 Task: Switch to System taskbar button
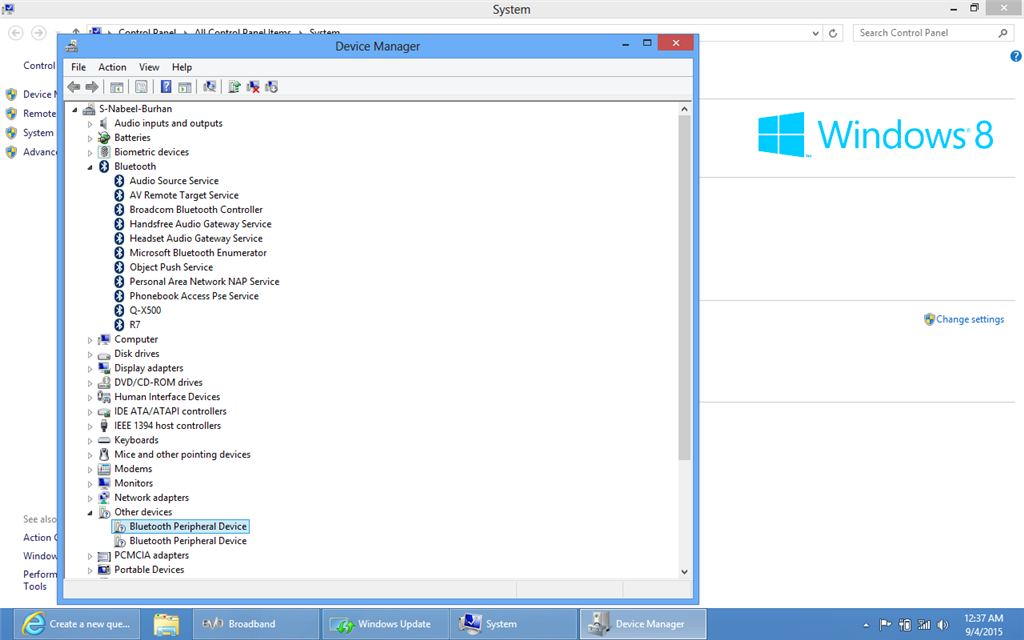[x=513, y=624]
